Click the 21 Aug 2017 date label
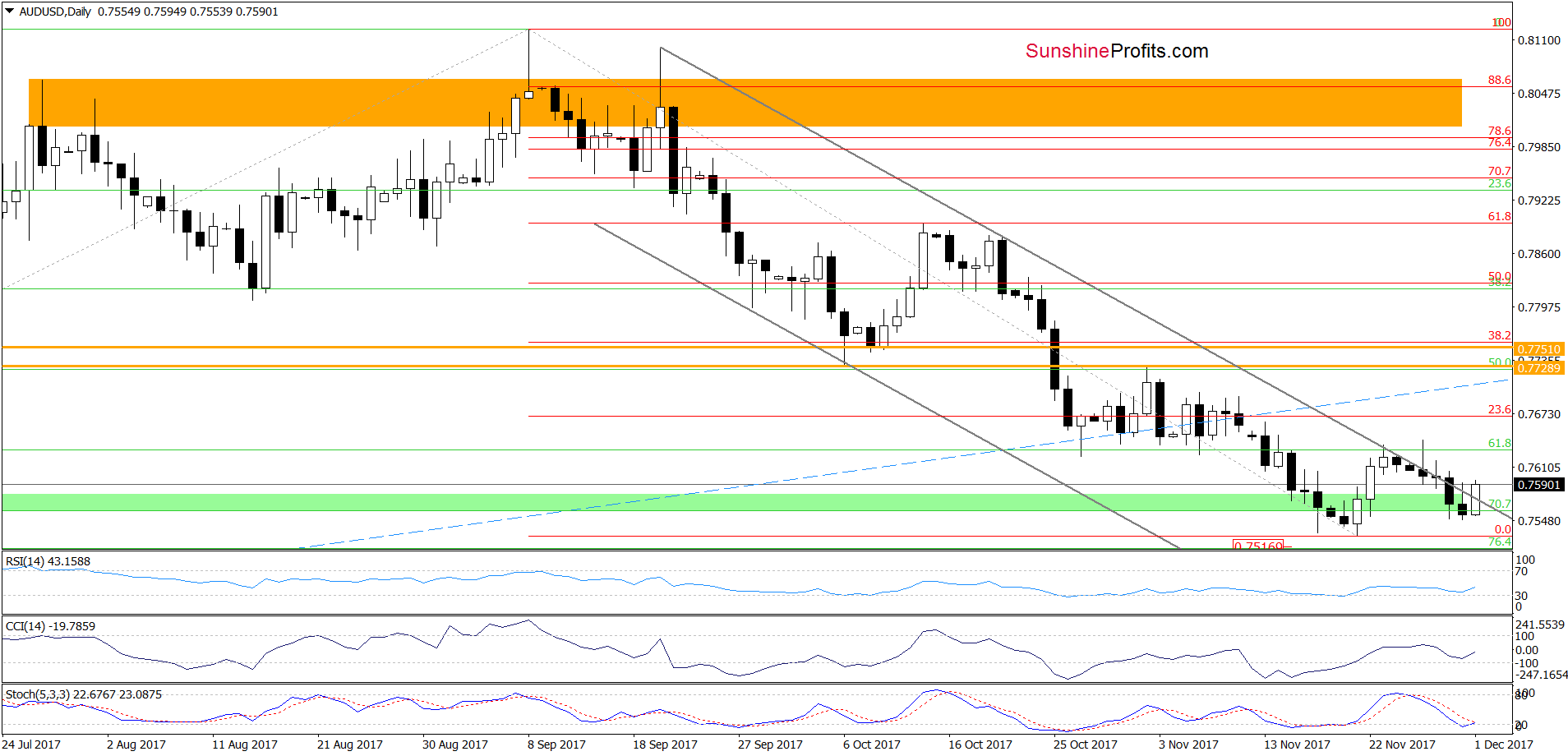 [x=350, y=744]
